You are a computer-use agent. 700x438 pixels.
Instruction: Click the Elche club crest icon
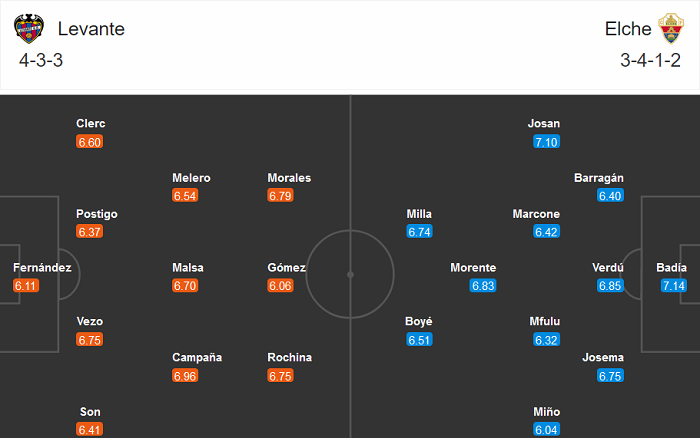[x=670, y=29]
